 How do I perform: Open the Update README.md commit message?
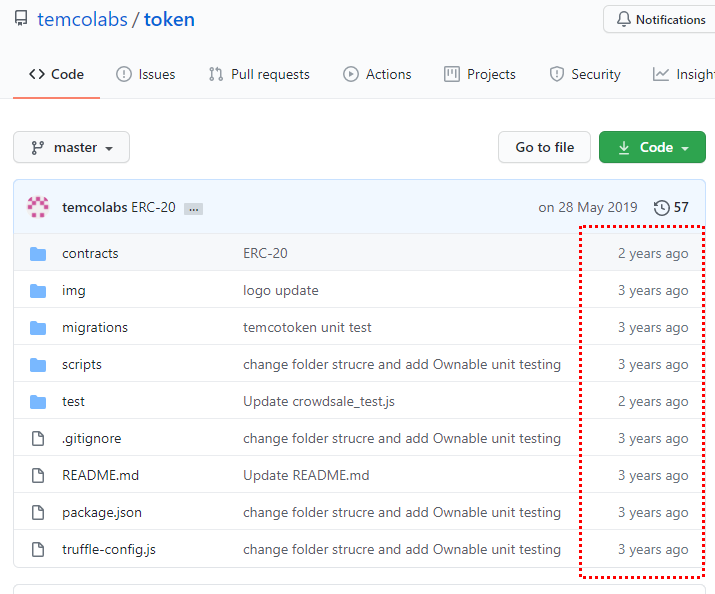[x=306, y=475]
